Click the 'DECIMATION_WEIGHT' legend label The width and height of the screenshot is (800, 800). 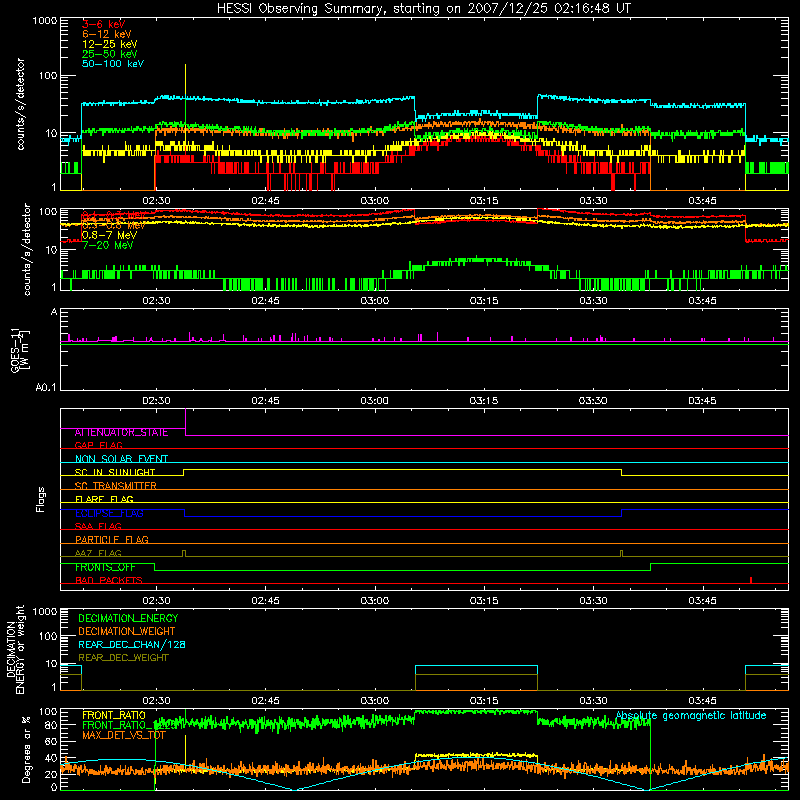(x=127, y=632)
